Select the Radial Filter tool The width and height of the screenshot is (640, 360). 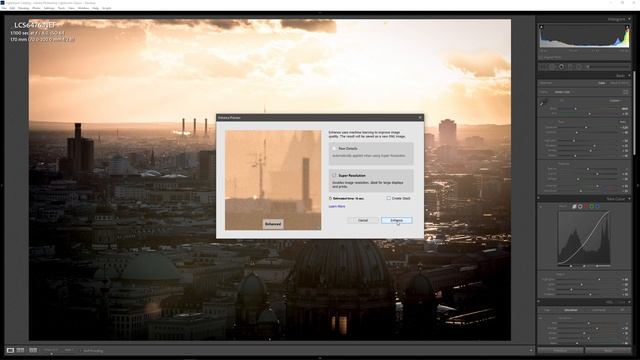[x=579, y=67]
